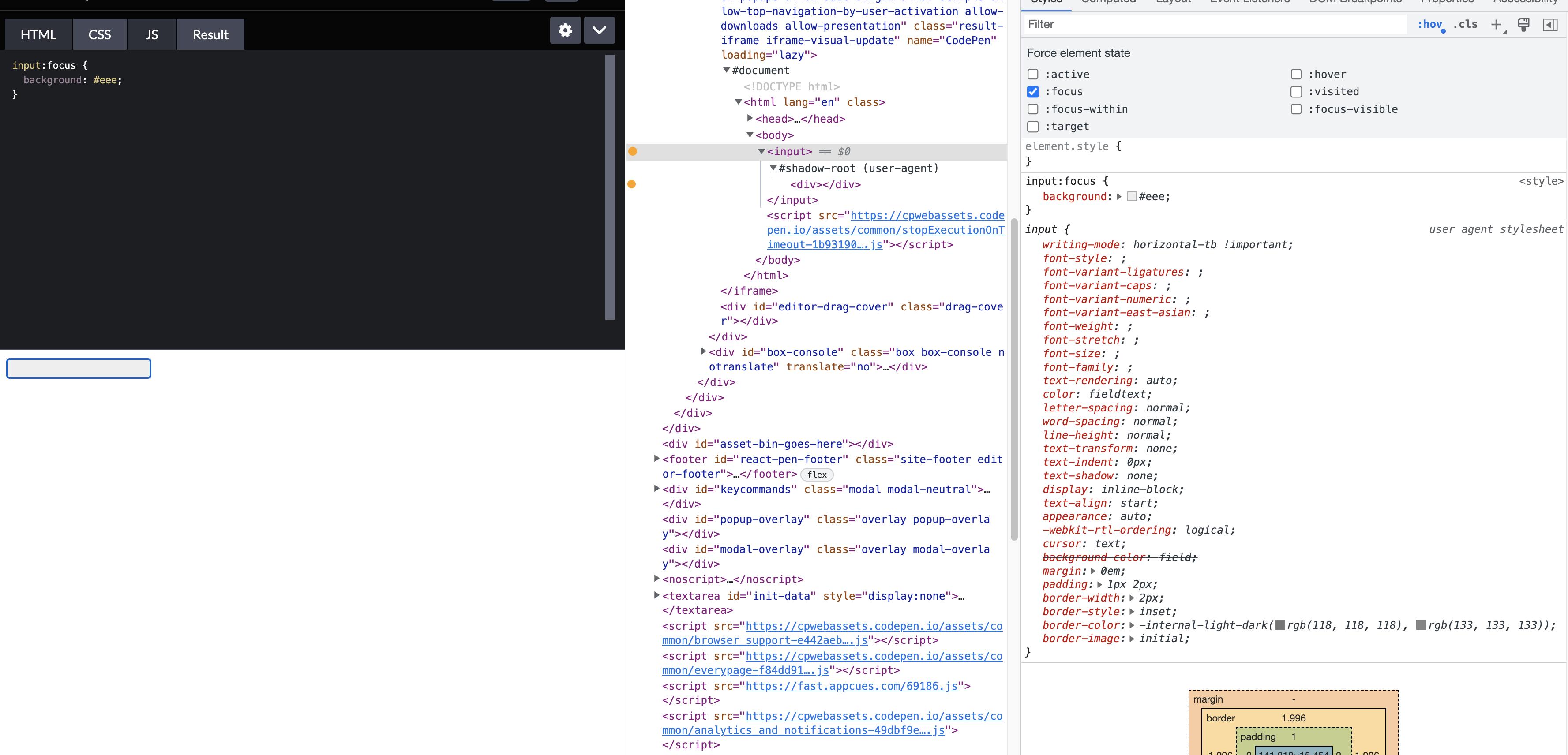Click the focused input in the result preview
Viewport: 1568px width, 755px height.
pos(79,368)
